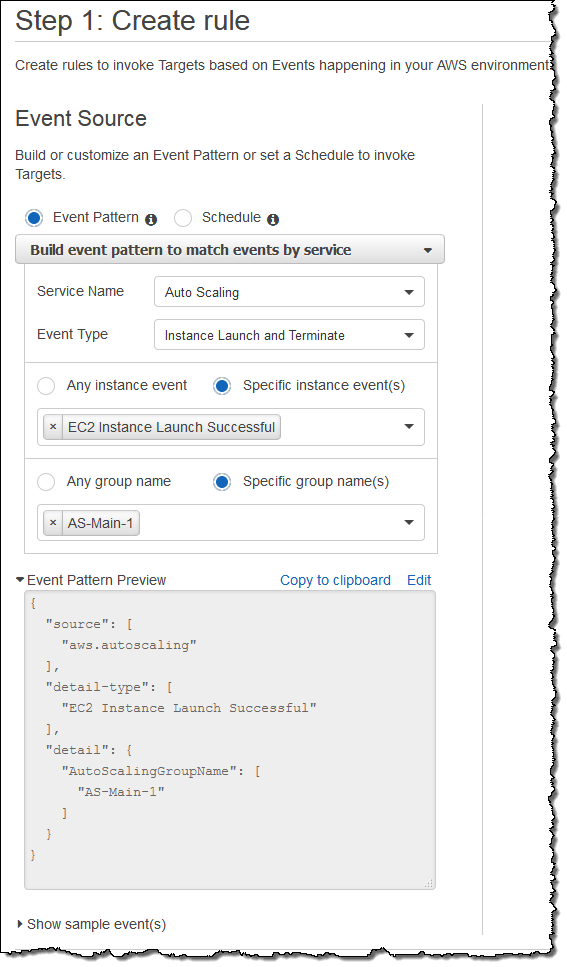The image size is (567, 967).
Task: Expand Show sample event(s)
Action: tap(91, 924)
